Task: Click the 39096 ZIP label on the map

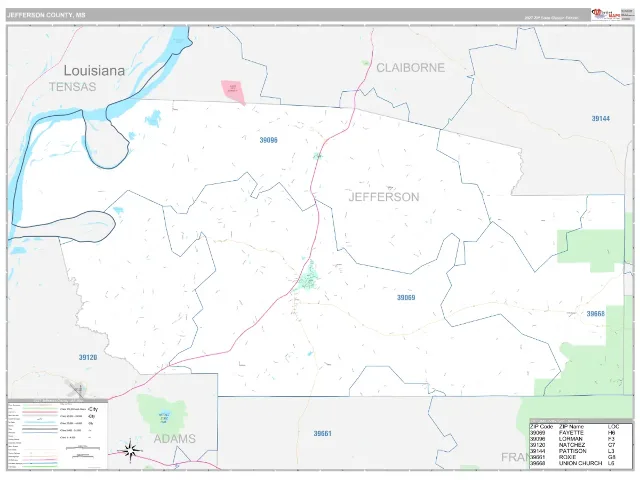Action: 269,140
